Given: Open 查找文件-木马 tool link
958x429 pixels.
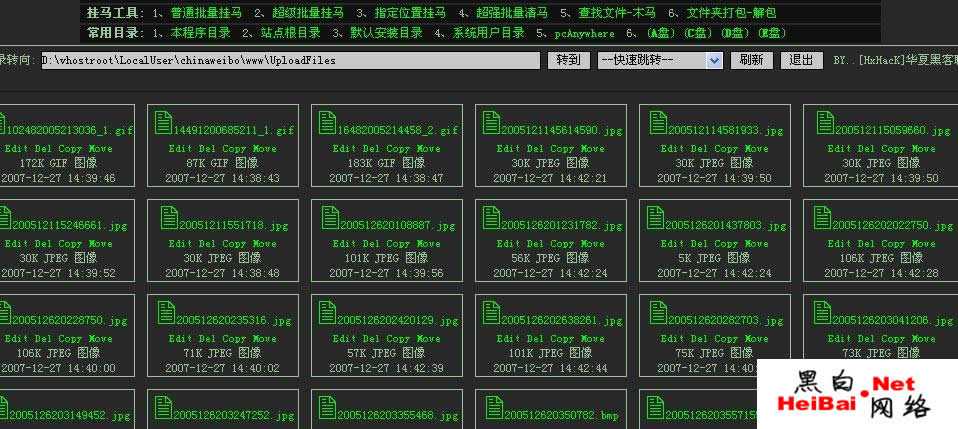Looking at the screenshot, I should coord(616,12).
